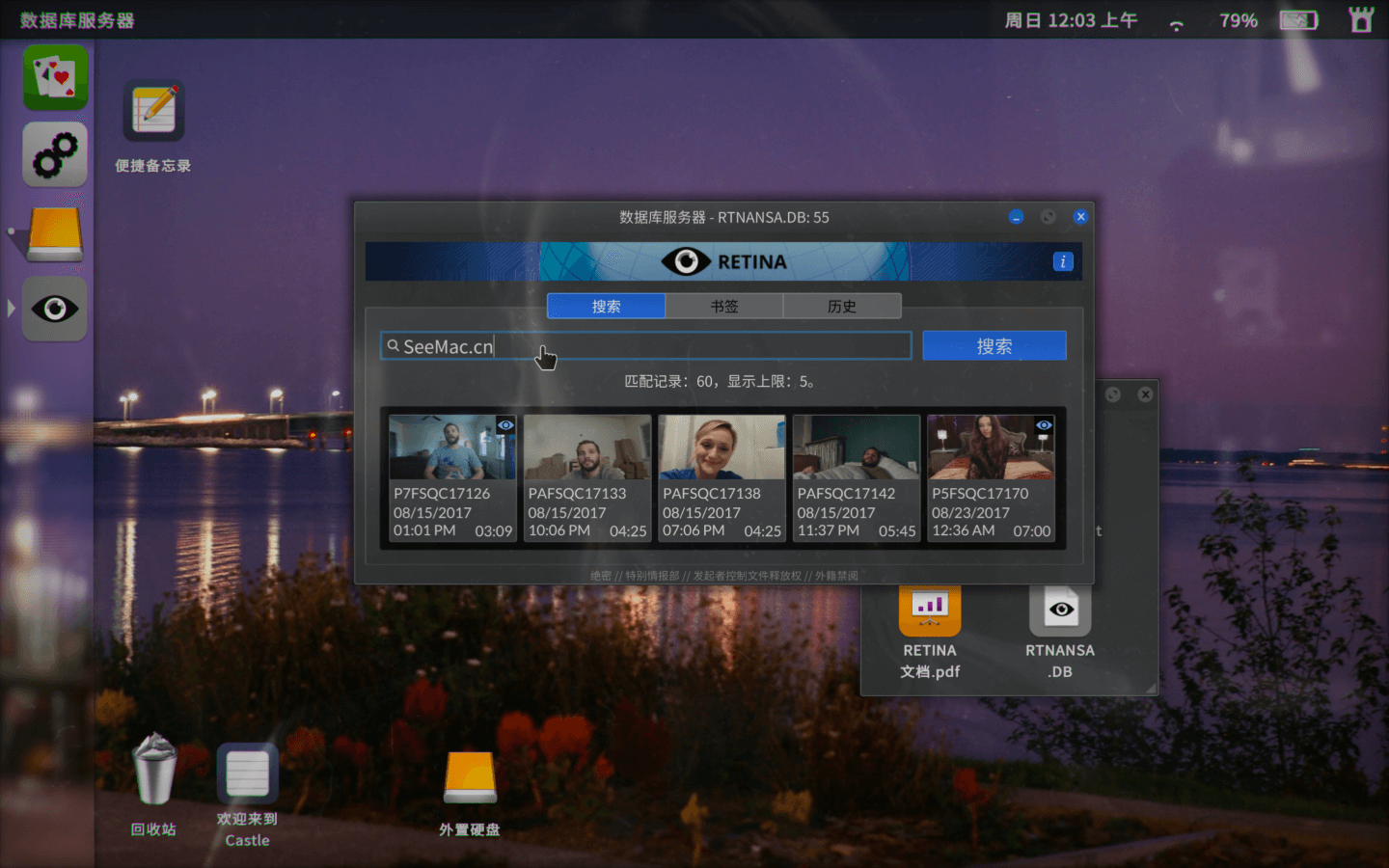
Task: Click the SeeMac.cn search input field
Action: [x=646, y=346]
